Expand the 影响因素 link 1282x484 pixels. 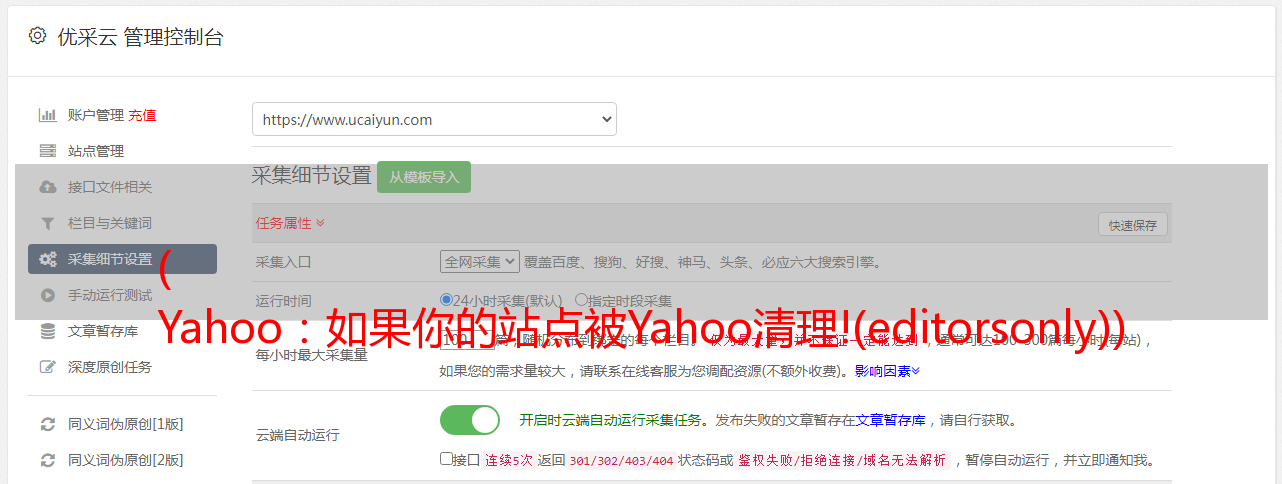887,371
